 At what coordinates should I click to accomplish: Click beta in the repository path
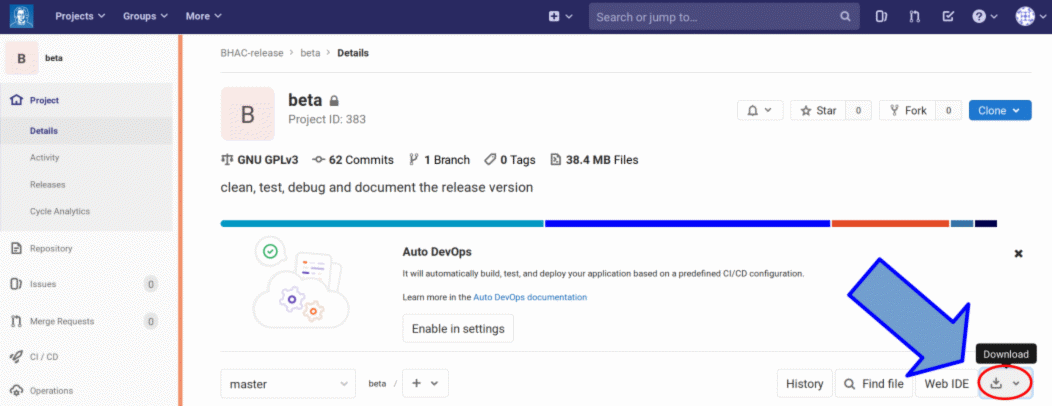[x=377, y=384]
